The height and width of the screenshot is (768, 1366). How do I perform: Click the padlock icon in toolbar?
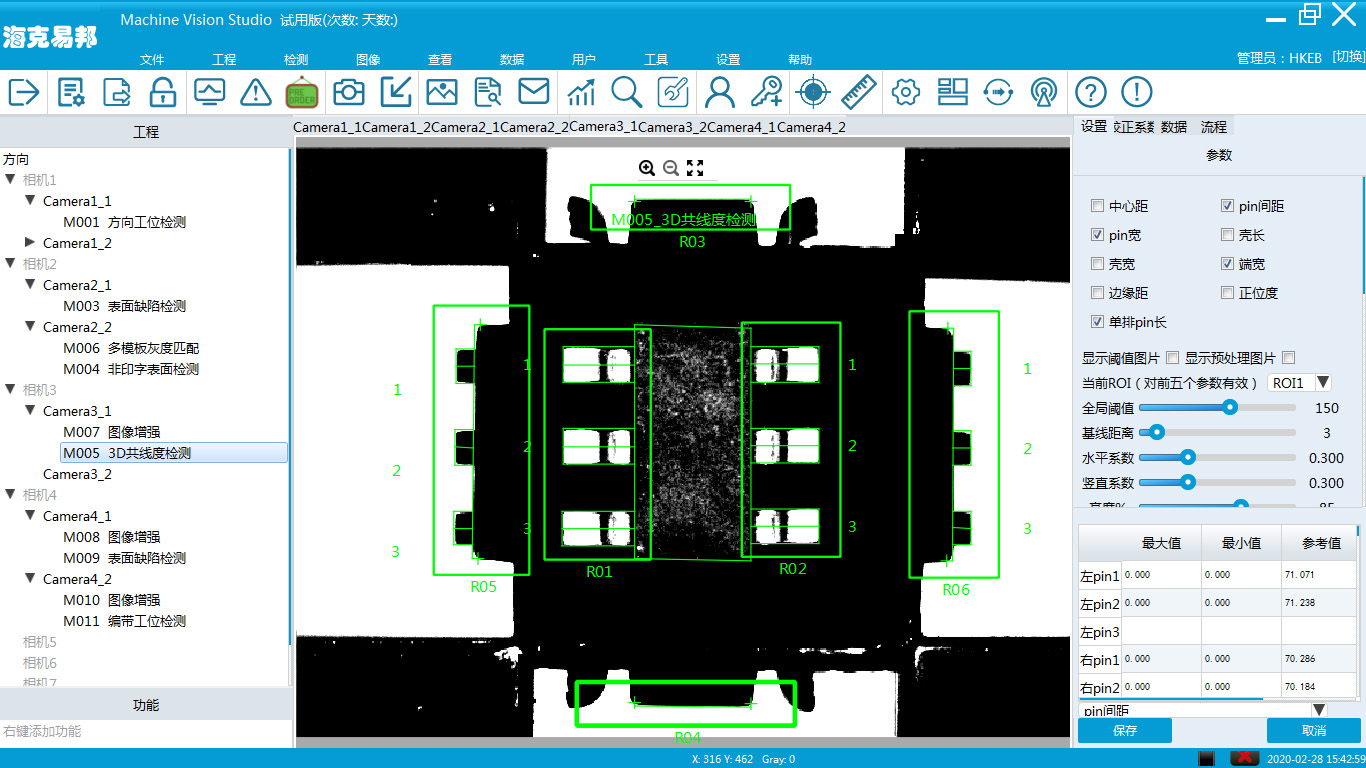[x=163, y=92]
